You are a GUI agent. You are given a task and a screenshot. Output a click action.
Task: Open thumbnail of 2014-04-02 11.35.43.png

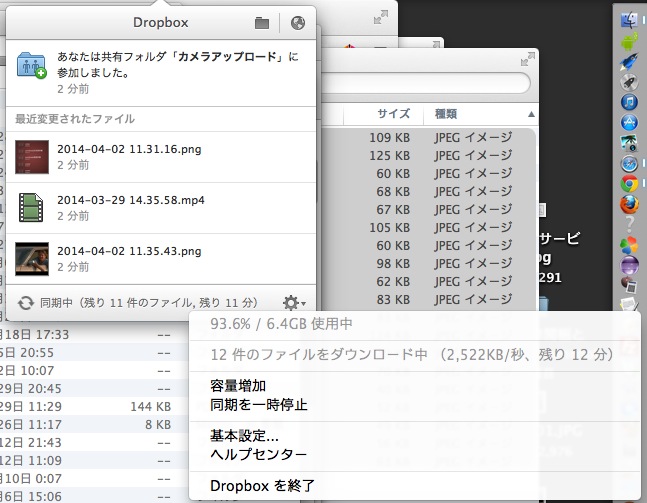click(x=32, y=259)
